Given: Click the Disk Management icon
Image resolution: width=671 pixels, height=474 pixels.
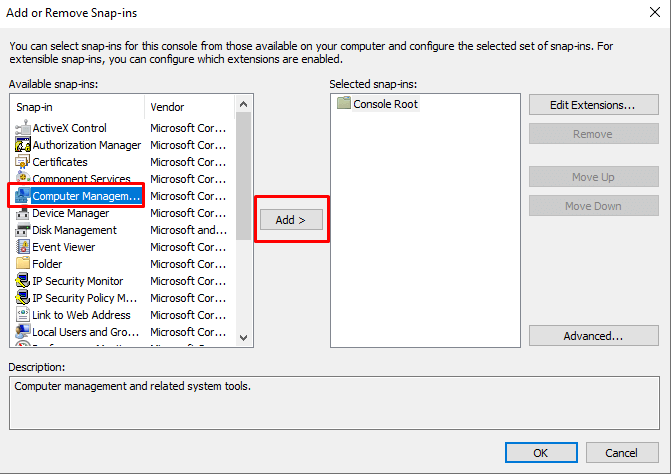Looking at the screenshot, I should pyautogui.click(x=23, y=230).
